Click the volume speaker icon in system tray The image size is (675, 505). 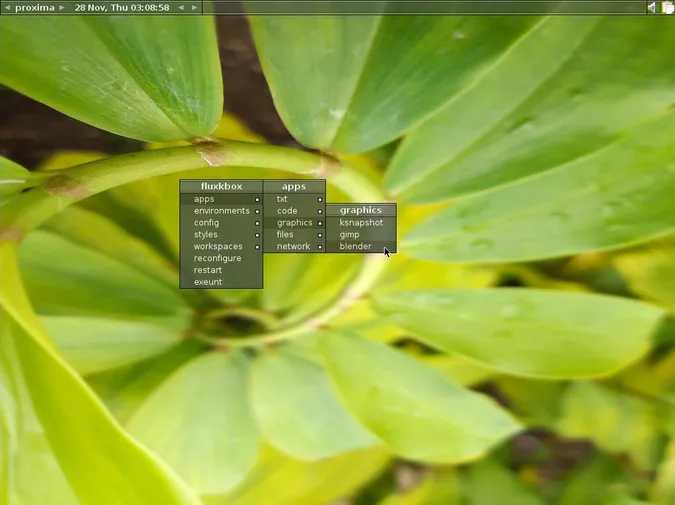[652, 7]
